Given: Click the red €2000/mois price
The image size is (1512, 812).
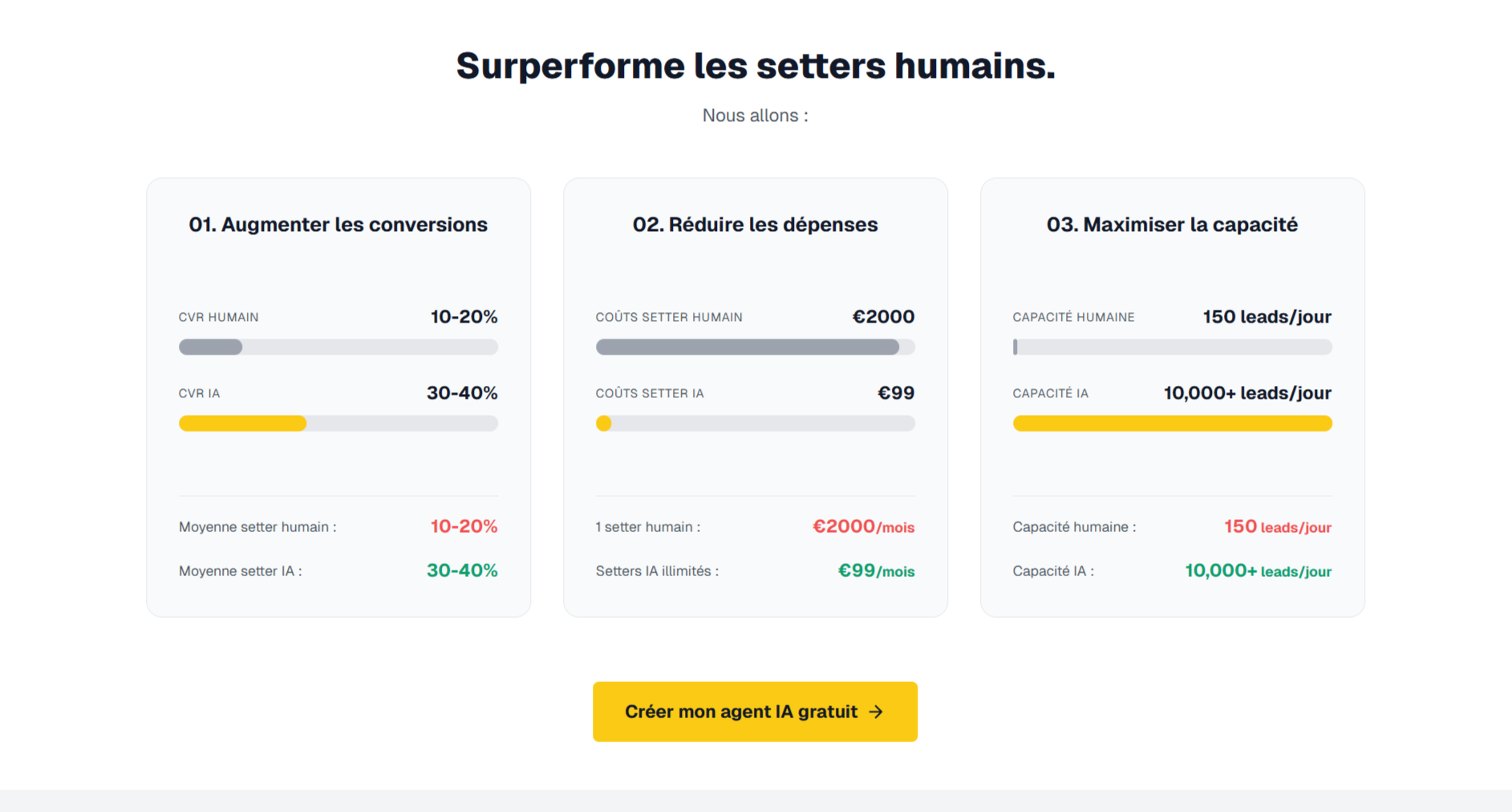Looking at the screenshot, I should click(x=863, y=526).
